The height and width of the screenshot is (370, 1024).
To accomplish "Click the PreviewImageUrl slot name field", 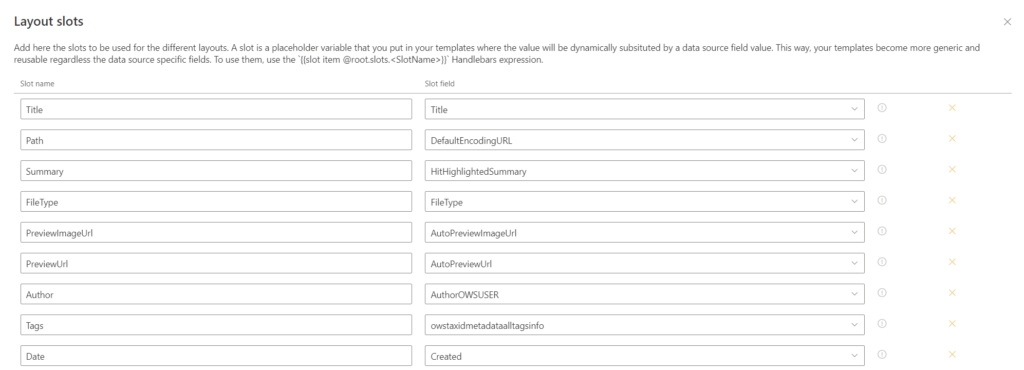I will pyautogui.click(x=216, y=232).
